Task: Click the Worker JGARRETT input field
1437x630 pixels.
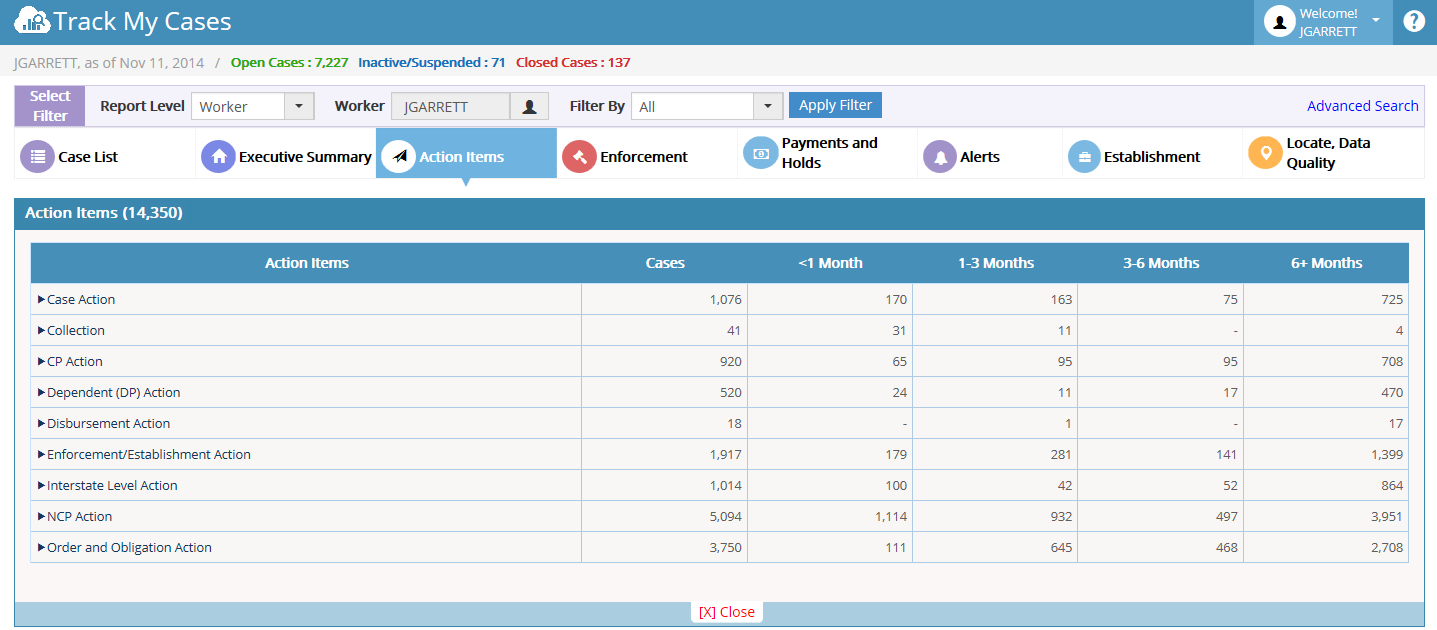Action: tap(450, 107)
